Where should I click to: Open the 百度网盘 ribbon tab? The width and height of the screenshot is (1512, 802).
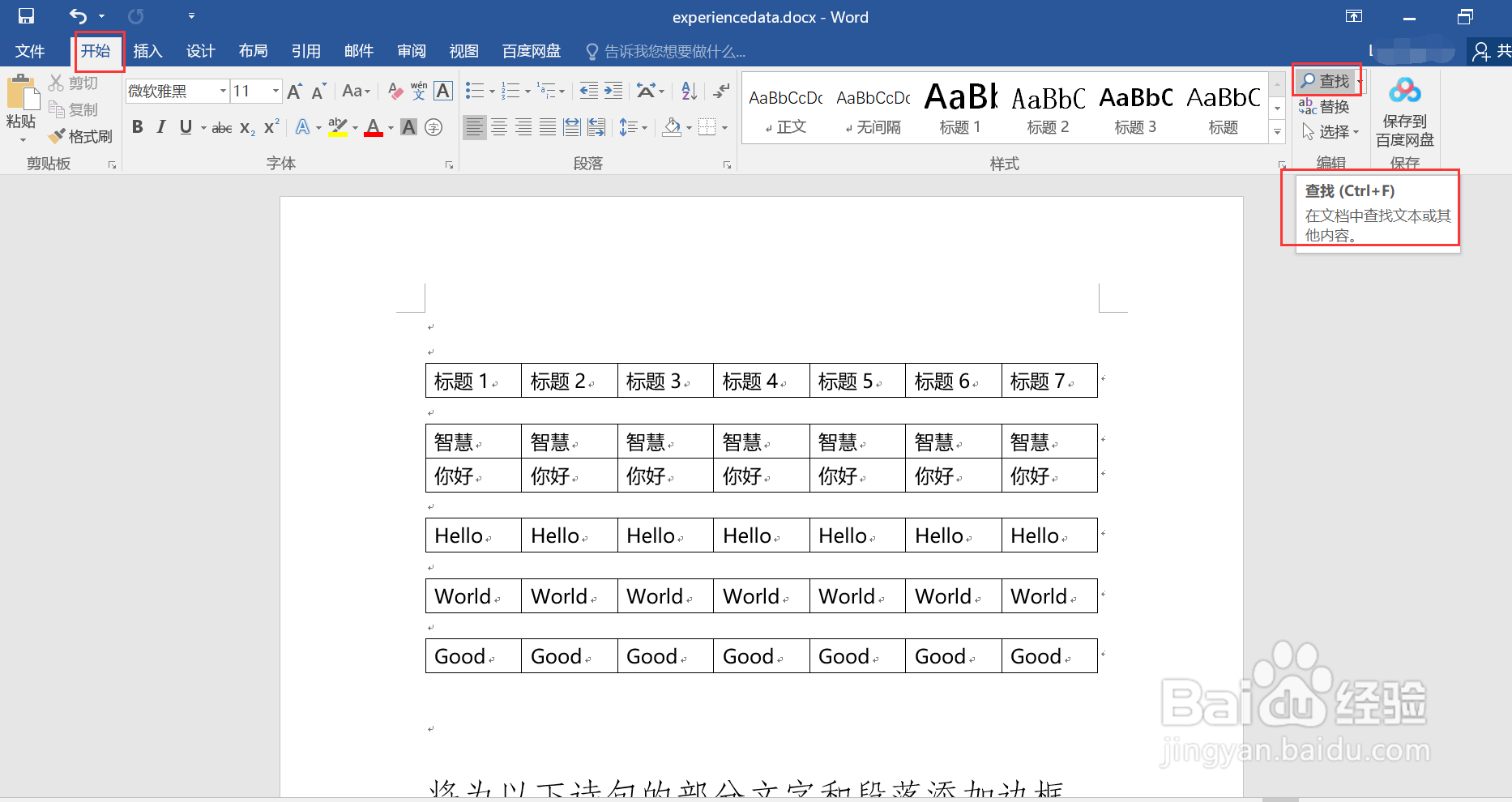click(x=531, y=51)
